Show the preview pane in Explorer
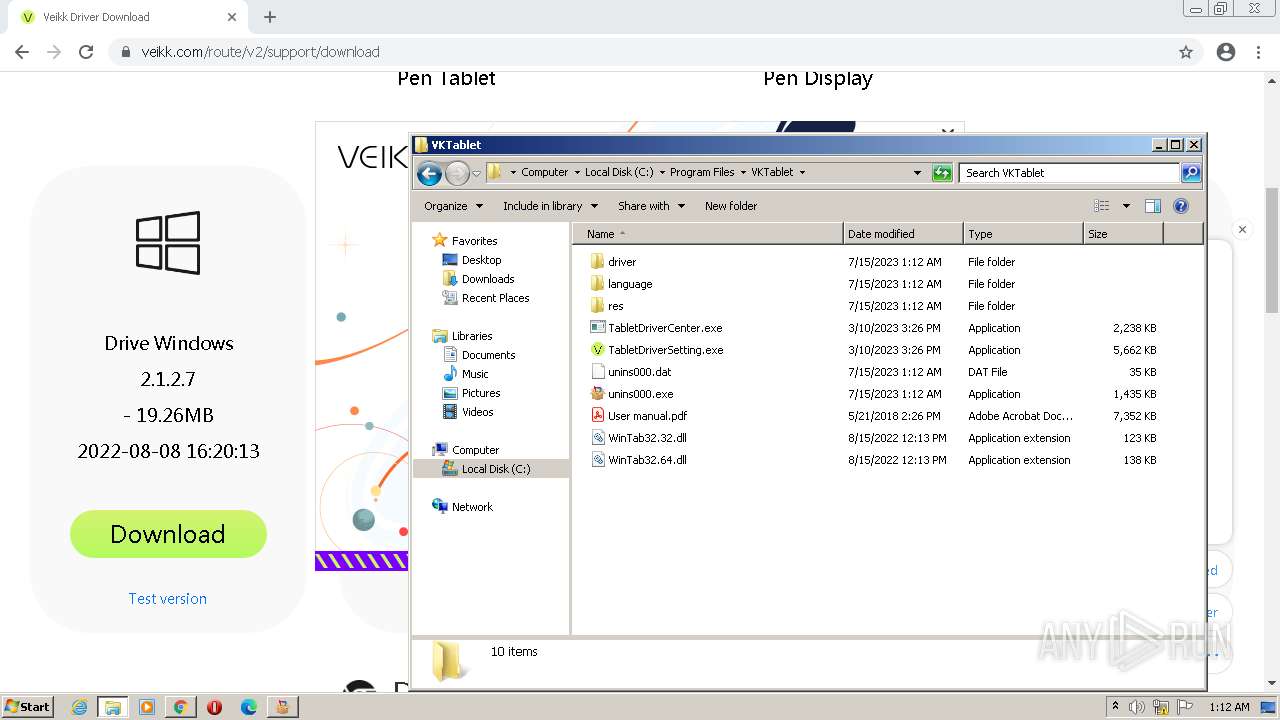Image resolution: width=1280 pixels, height=720 pixels. tap(1152, 206)
